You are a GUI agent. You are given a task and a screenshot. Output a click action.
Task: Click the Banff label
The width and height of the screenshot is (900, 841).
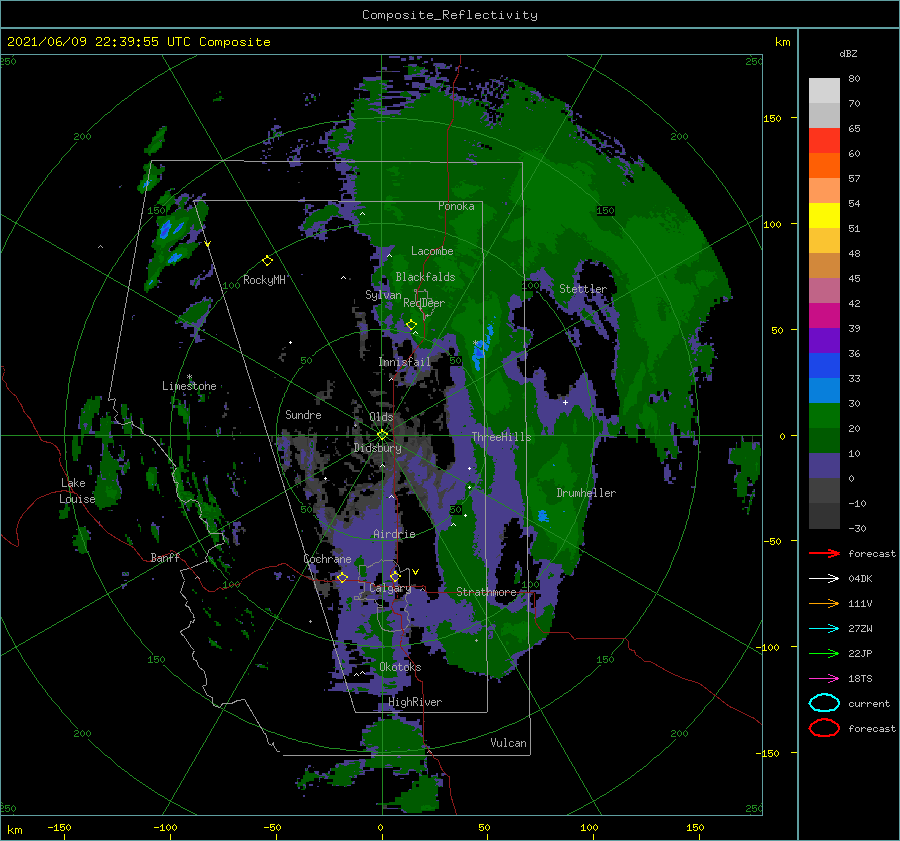point(165,557)
